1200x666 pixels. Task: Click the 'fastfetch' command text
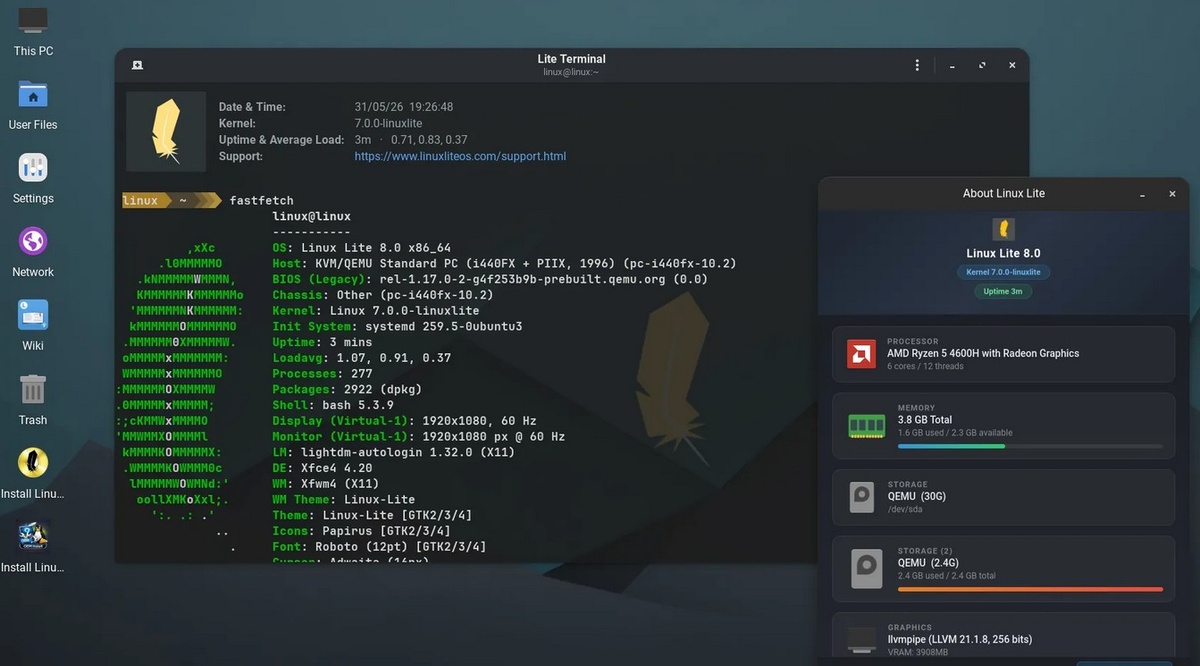pos(261,201)
